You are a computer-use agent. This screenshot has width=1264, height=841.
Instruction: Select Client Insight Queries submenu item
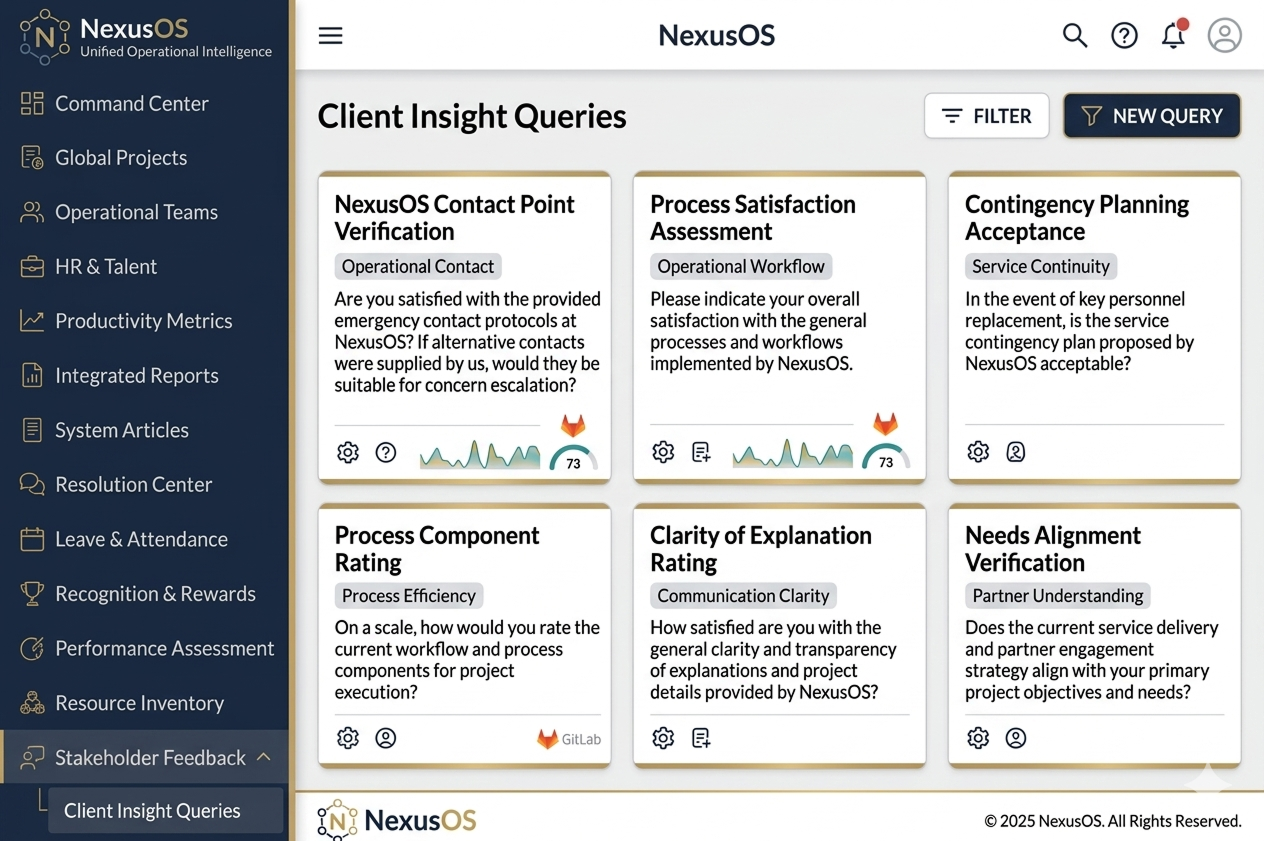tap(152, 811)
